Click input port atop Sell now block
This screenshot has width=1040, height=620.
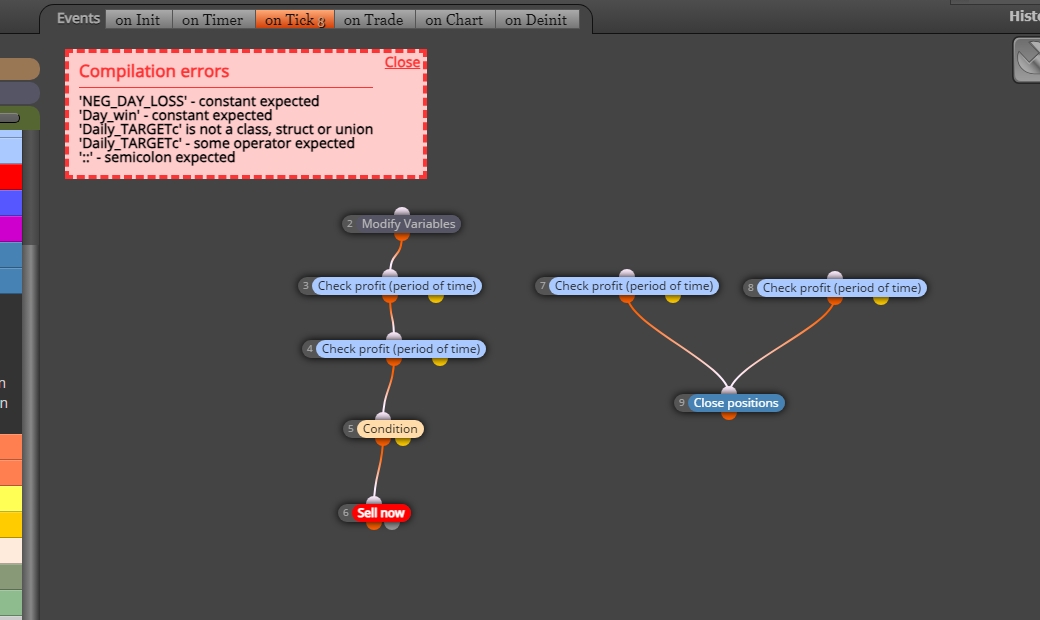point(374,501)
